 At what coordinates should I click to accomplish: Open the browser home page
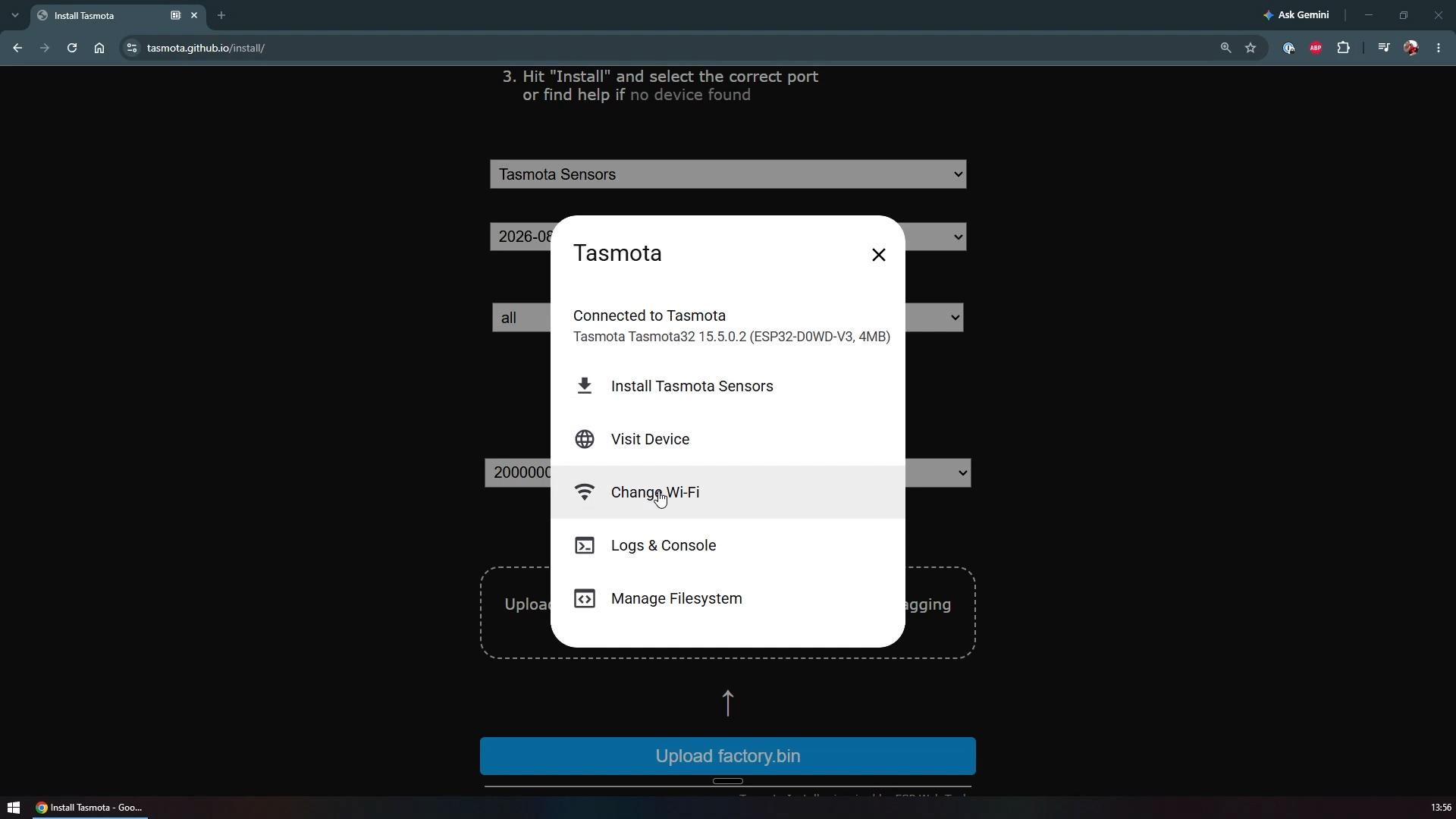click(99, 48)
